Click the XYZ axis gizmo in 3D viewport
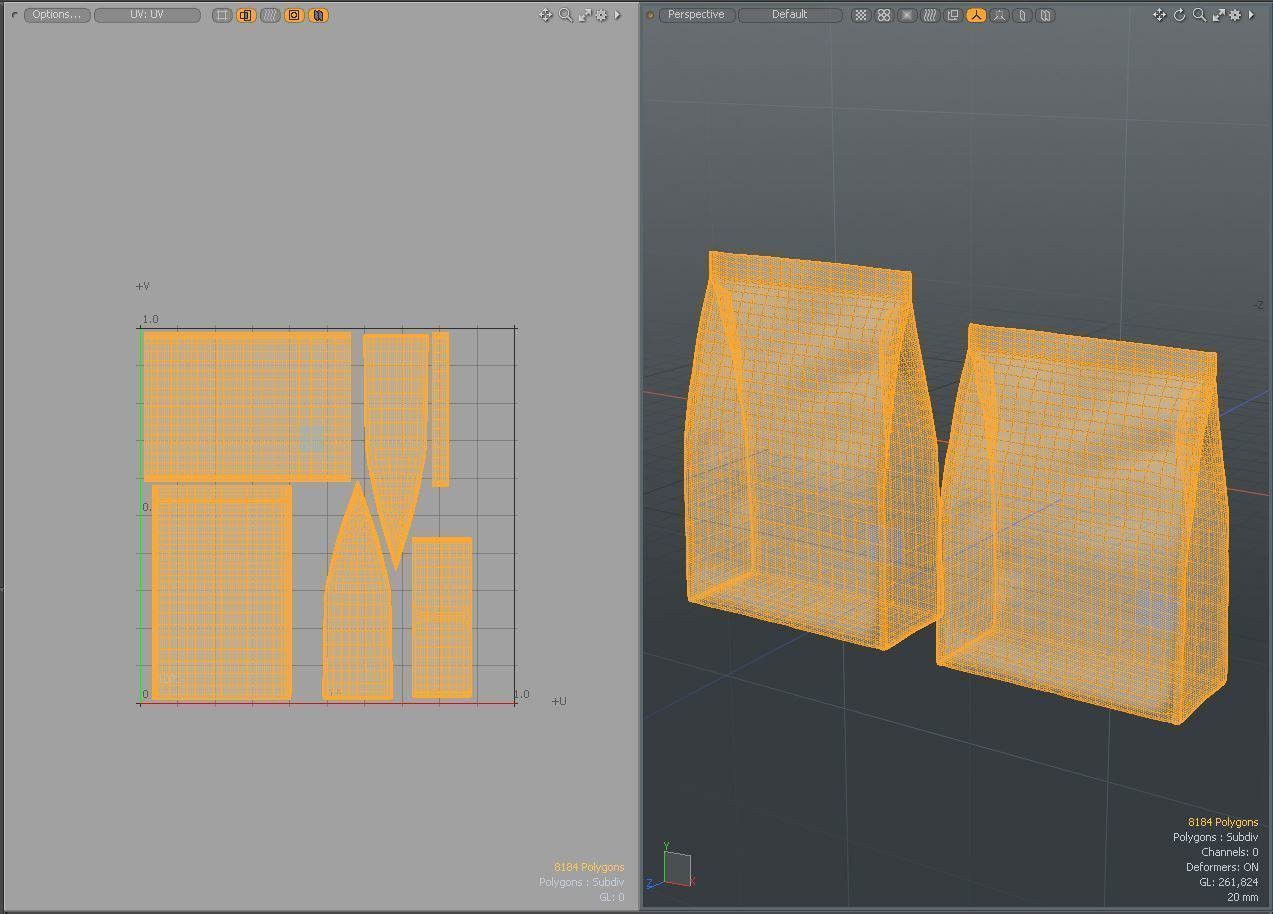Screen dimensions: 1273x914 click(x=671, y=867)
